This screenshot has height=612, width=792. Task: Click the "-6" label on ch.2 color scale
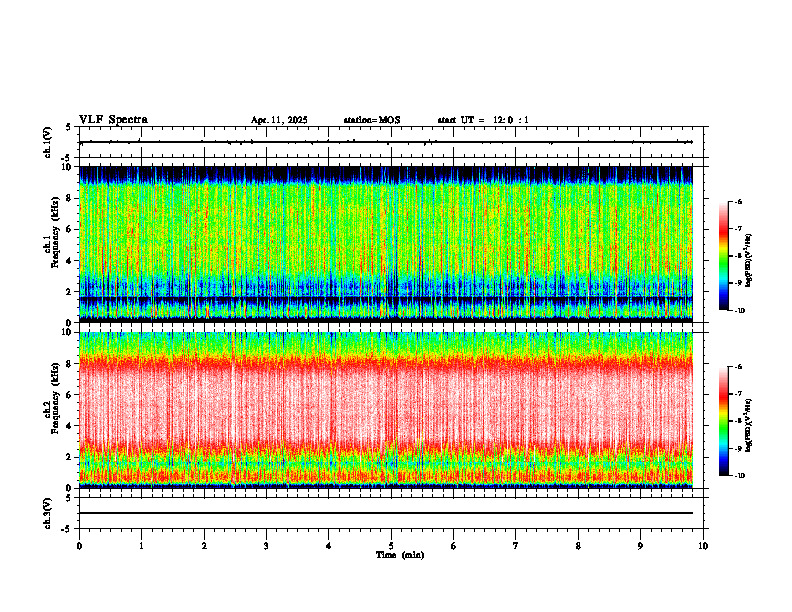pyautogui.click(x=738, y=367)
